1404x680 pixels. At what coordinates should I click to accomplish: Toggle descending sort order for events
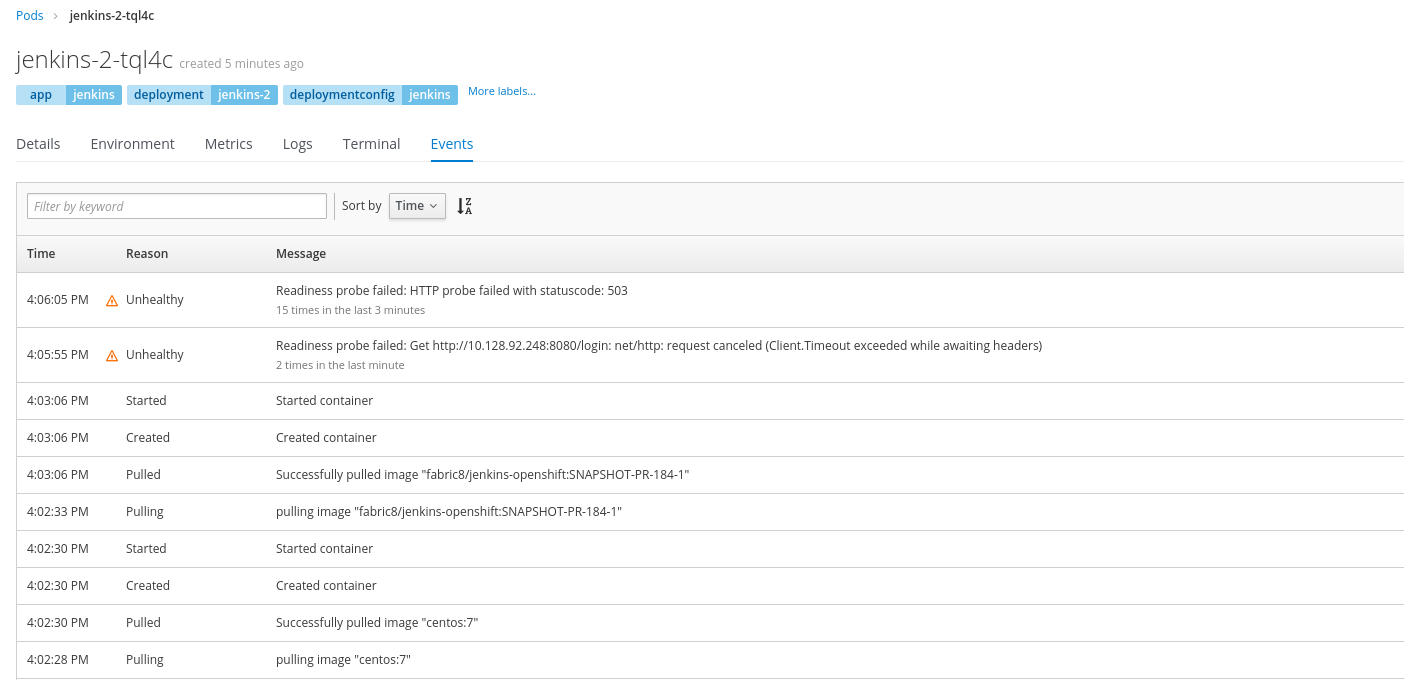464,205
